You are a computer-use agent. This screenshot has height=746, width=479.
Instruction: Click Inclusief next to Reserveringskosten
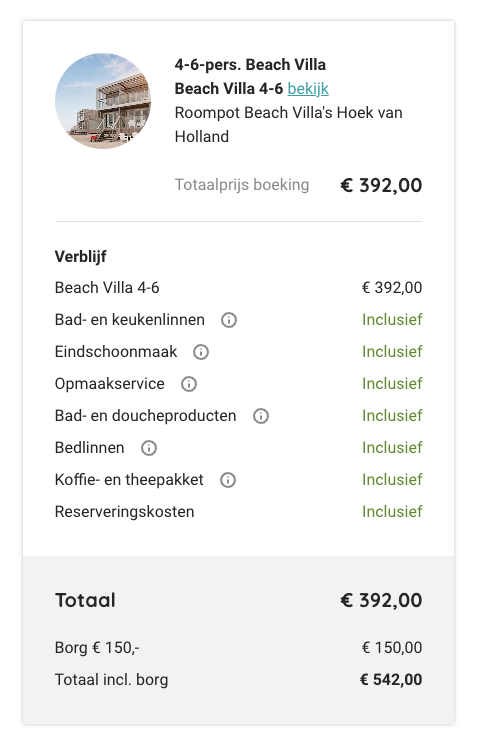coord(392,511)
